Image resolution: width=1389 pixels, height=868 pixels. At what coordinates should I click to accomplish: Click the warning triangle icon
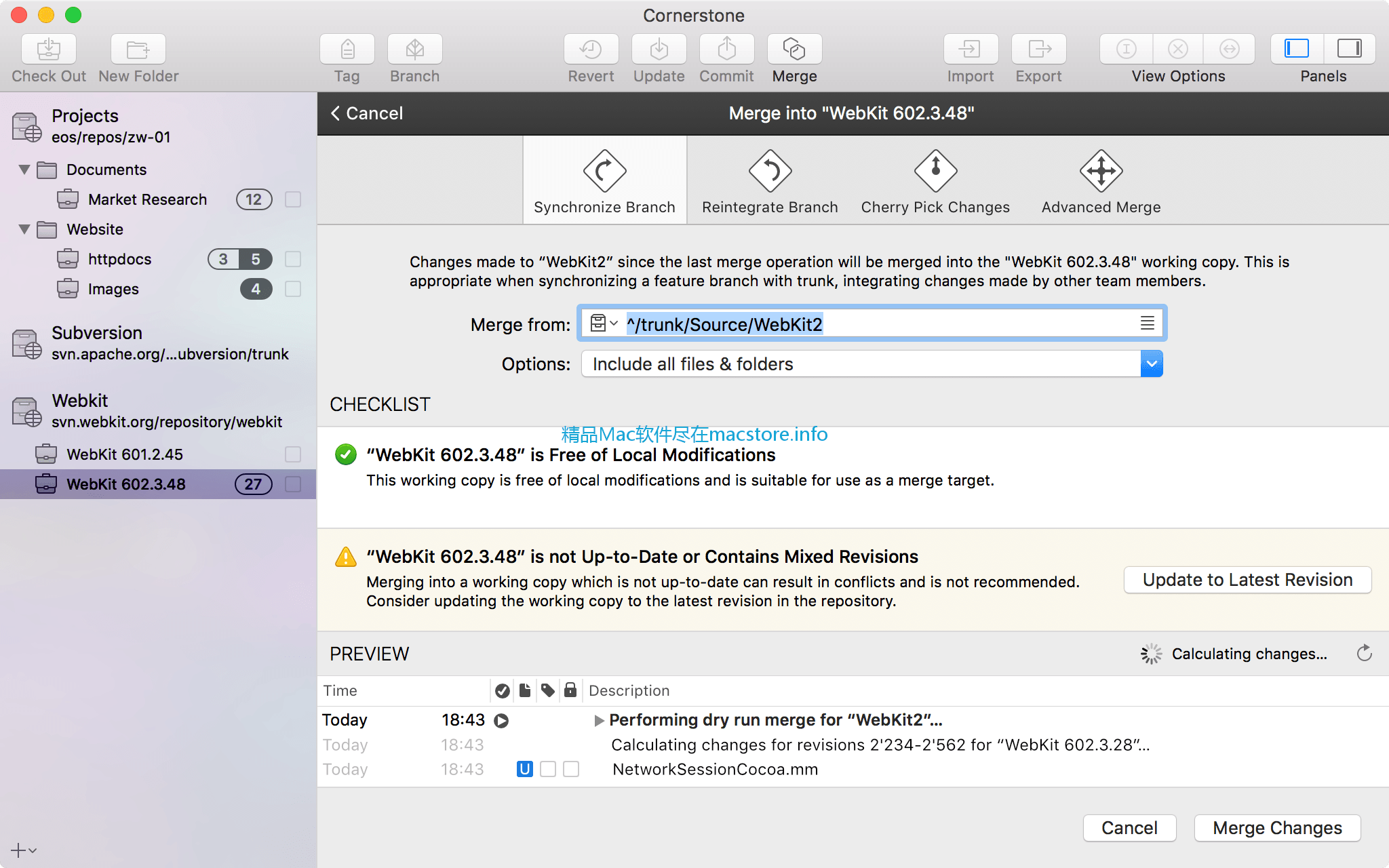point(345,557)
